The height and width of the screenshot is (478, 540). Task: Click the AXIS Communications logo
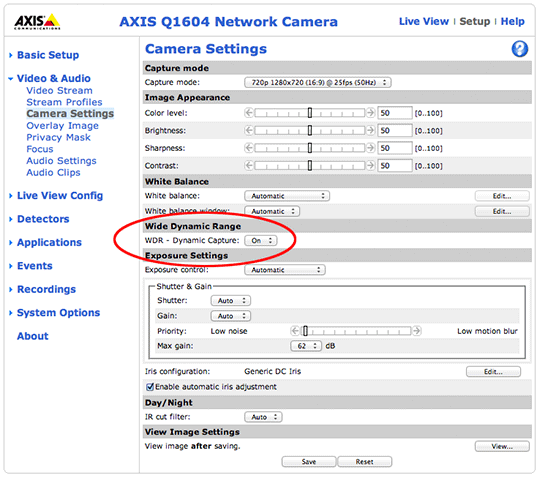37,22
